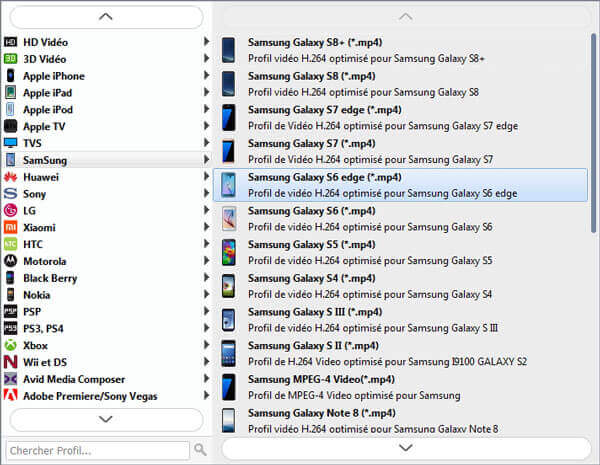The width and height of the screenshot is (600, 465).
Task: Click the Apple iPhone icon
Action: [10, 76]
